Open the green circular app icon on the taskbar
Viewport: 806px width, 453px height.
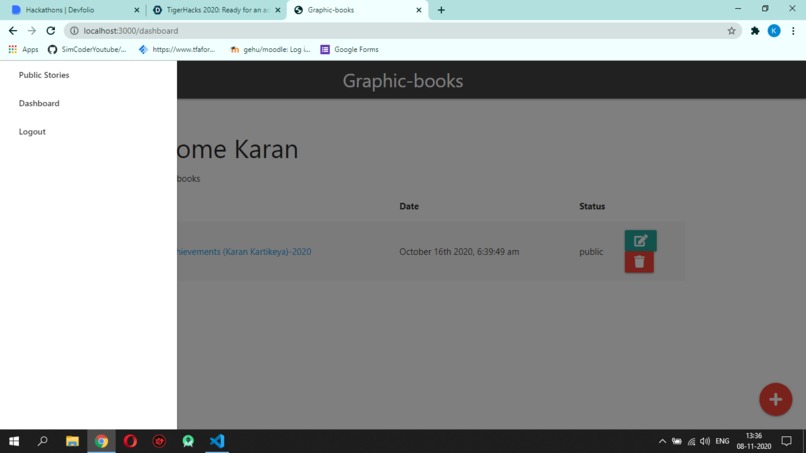[188, 441]
